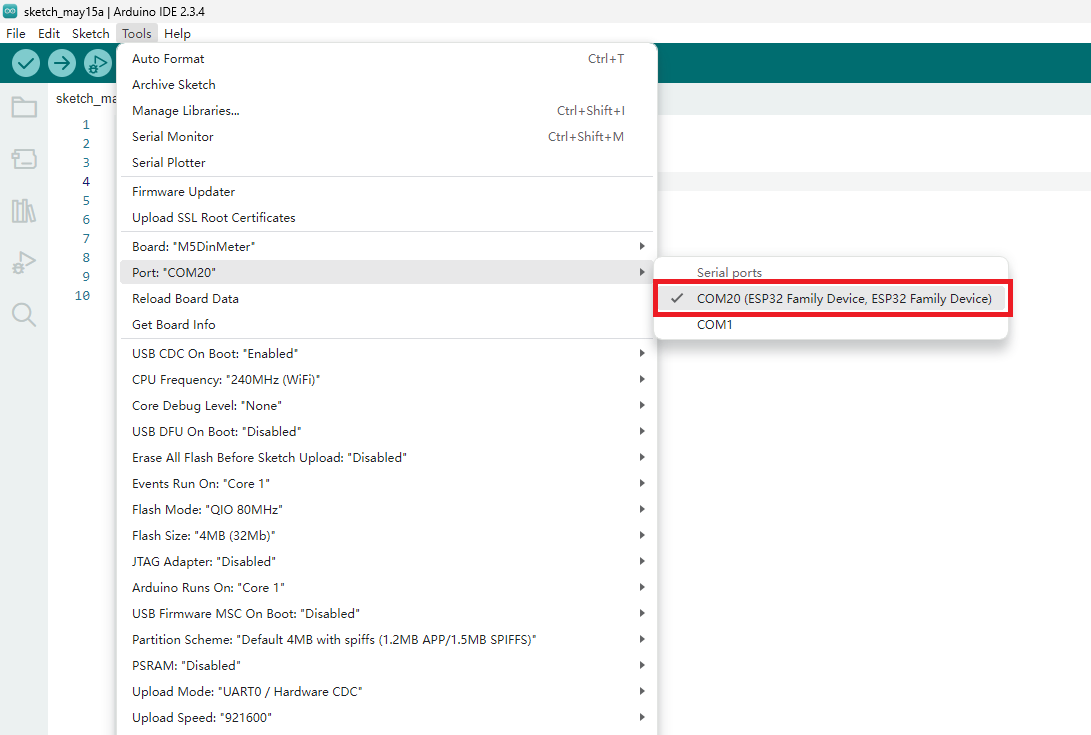Click line number 7 in editor gutter
The image size is (1091, 735).
point(86,239)
